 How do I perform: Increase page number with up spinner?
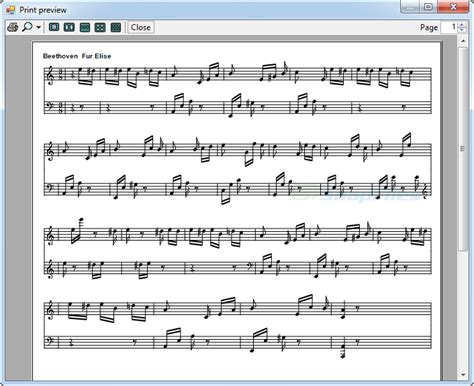[x=462, y=25]
